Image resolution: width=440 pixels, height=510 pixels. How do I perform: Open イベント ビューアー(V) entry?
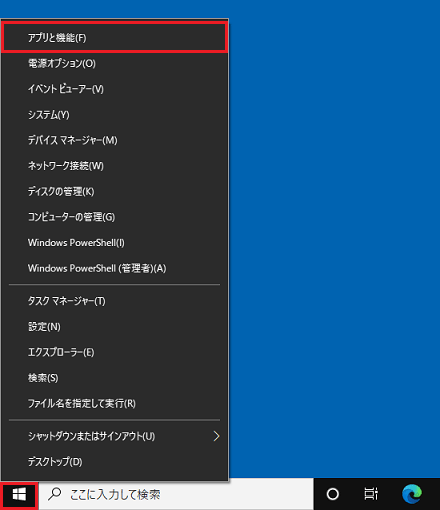tap(115, 89)
